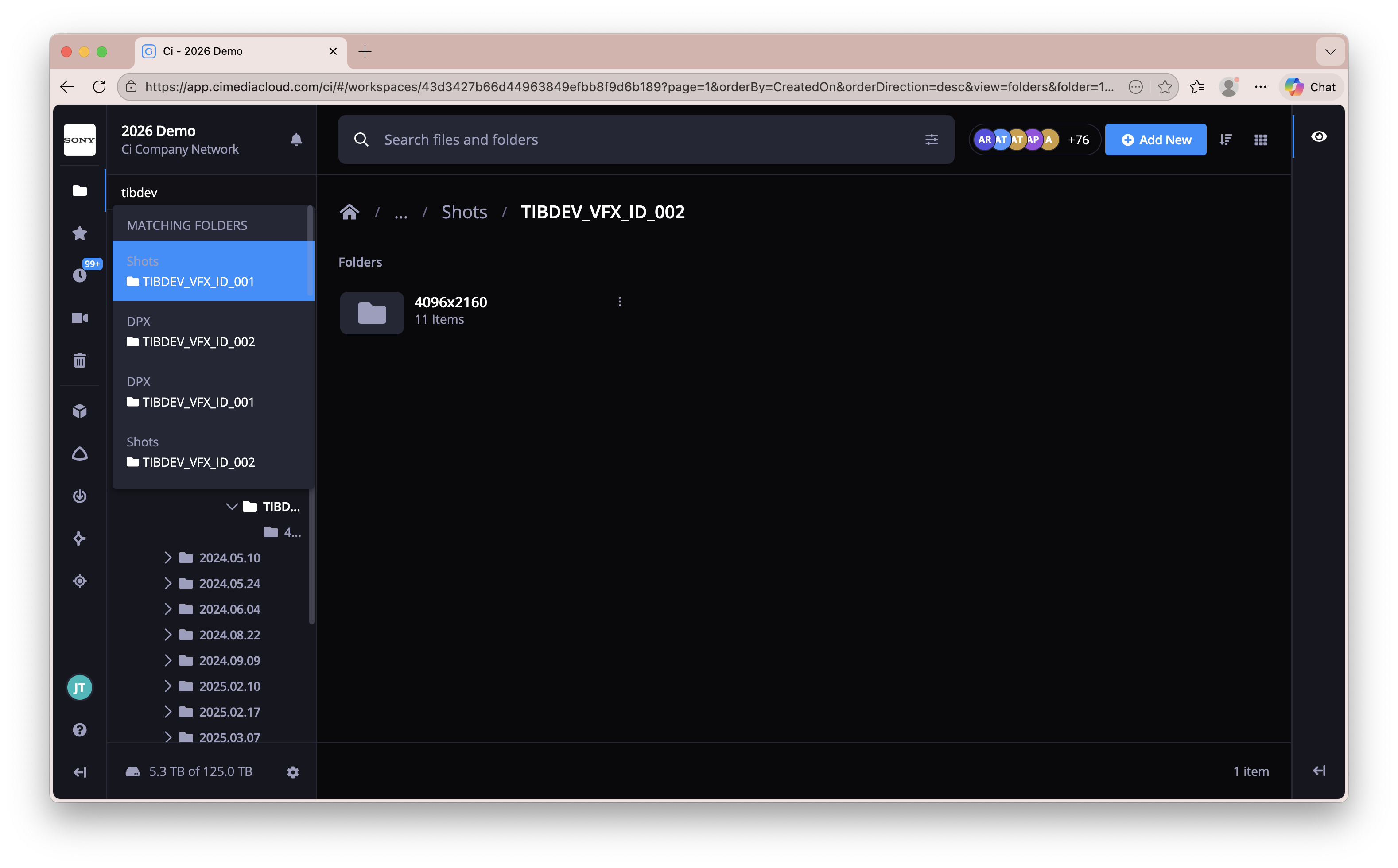
Task: Expand the 2024.05.24 folder
Action: (168, 583)
